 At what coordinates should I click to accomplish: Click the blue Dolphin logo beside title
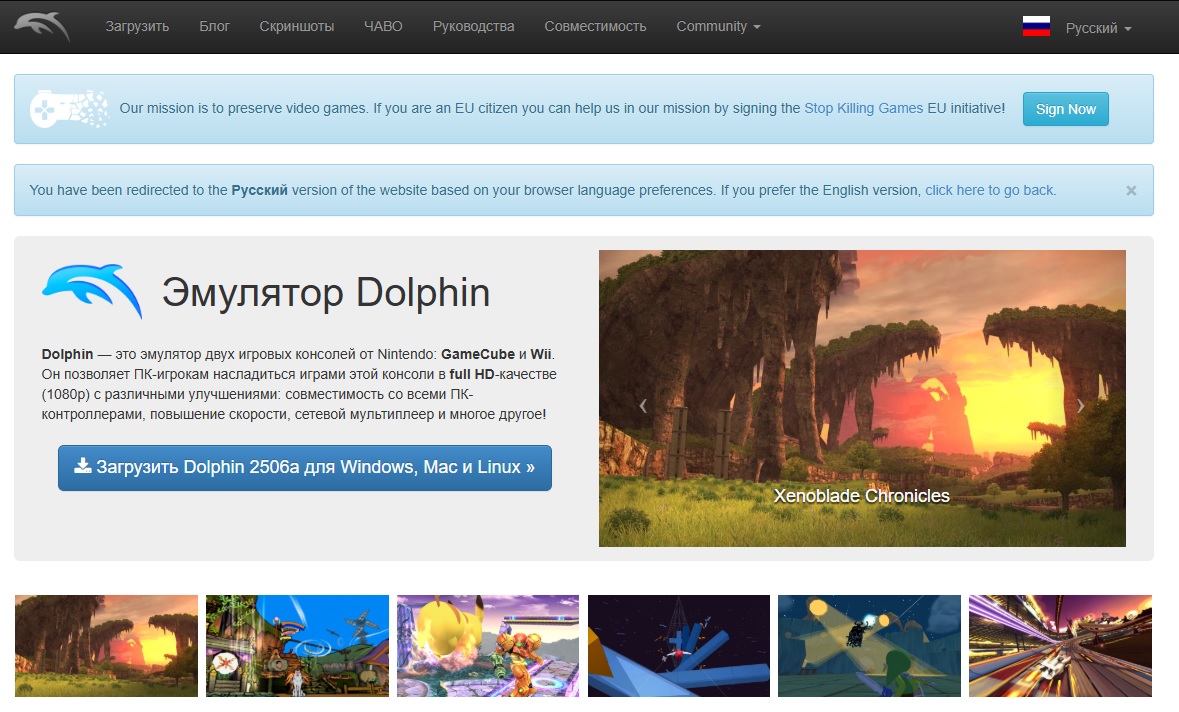[92, 291]
